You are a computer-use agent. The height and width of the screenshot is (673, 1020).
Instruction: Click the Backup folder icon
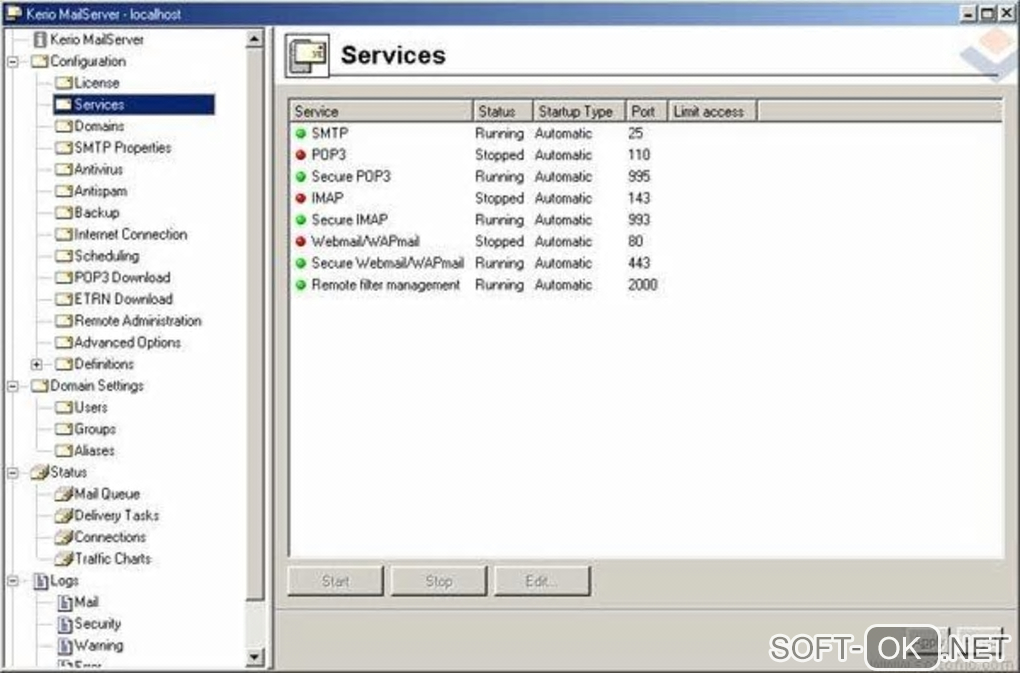pos(64,213)
